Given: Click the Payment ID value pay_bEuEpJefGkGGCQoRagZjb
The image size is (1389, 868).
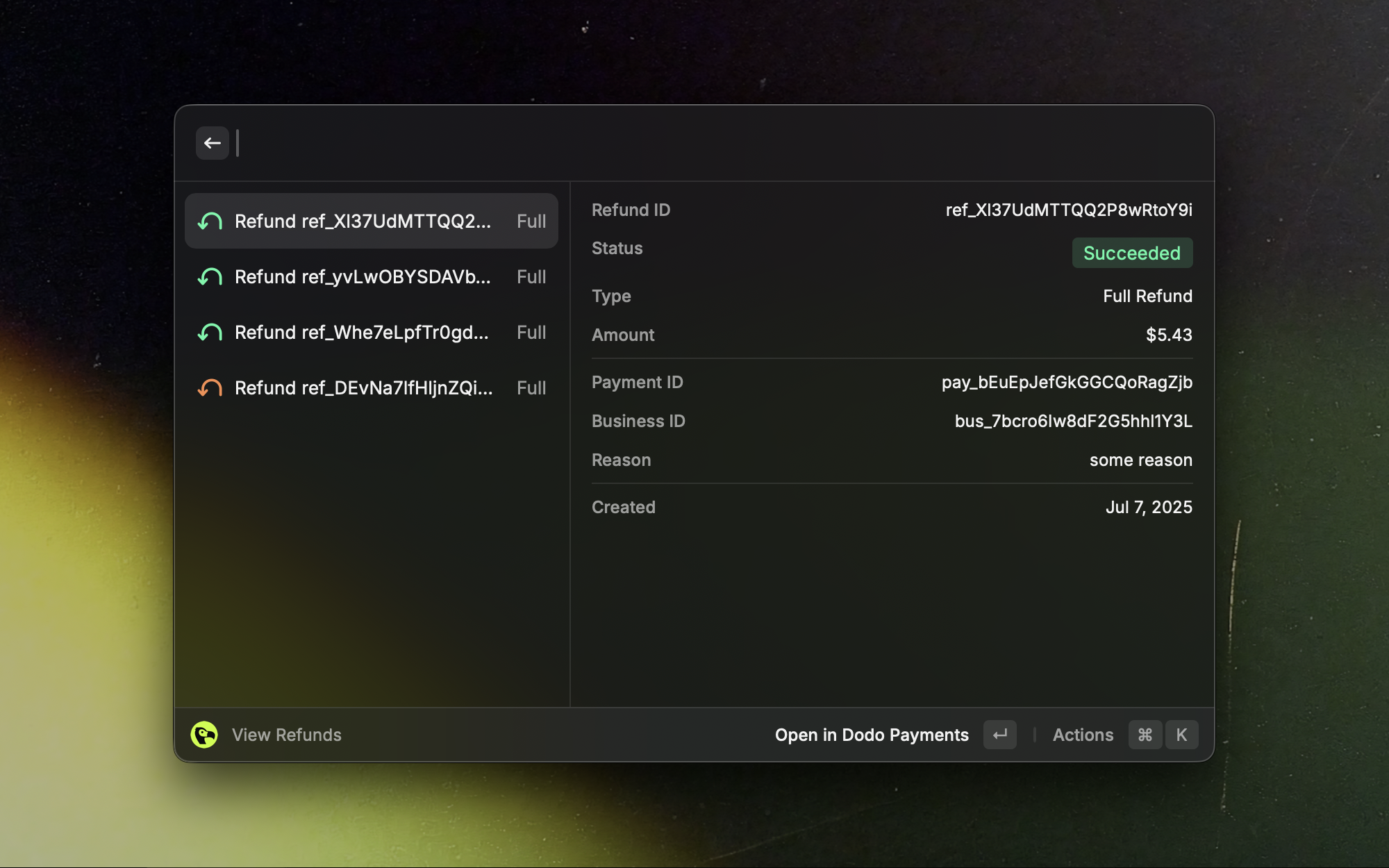Looking at the screenshot, I should point(1066,382).
